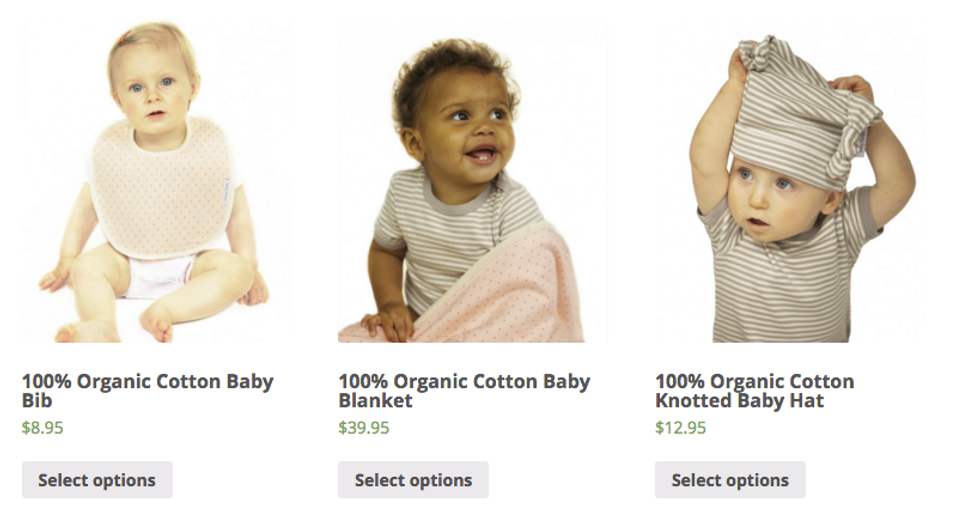Select options for the Baby Bib
The height and width of the screenshot is (530, 980).
(x=97, y=480)
